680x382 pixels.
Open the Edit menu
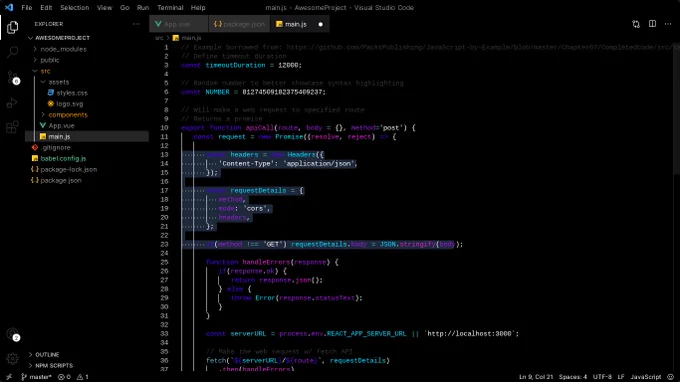pyautogui.click(x=46, y=7)
